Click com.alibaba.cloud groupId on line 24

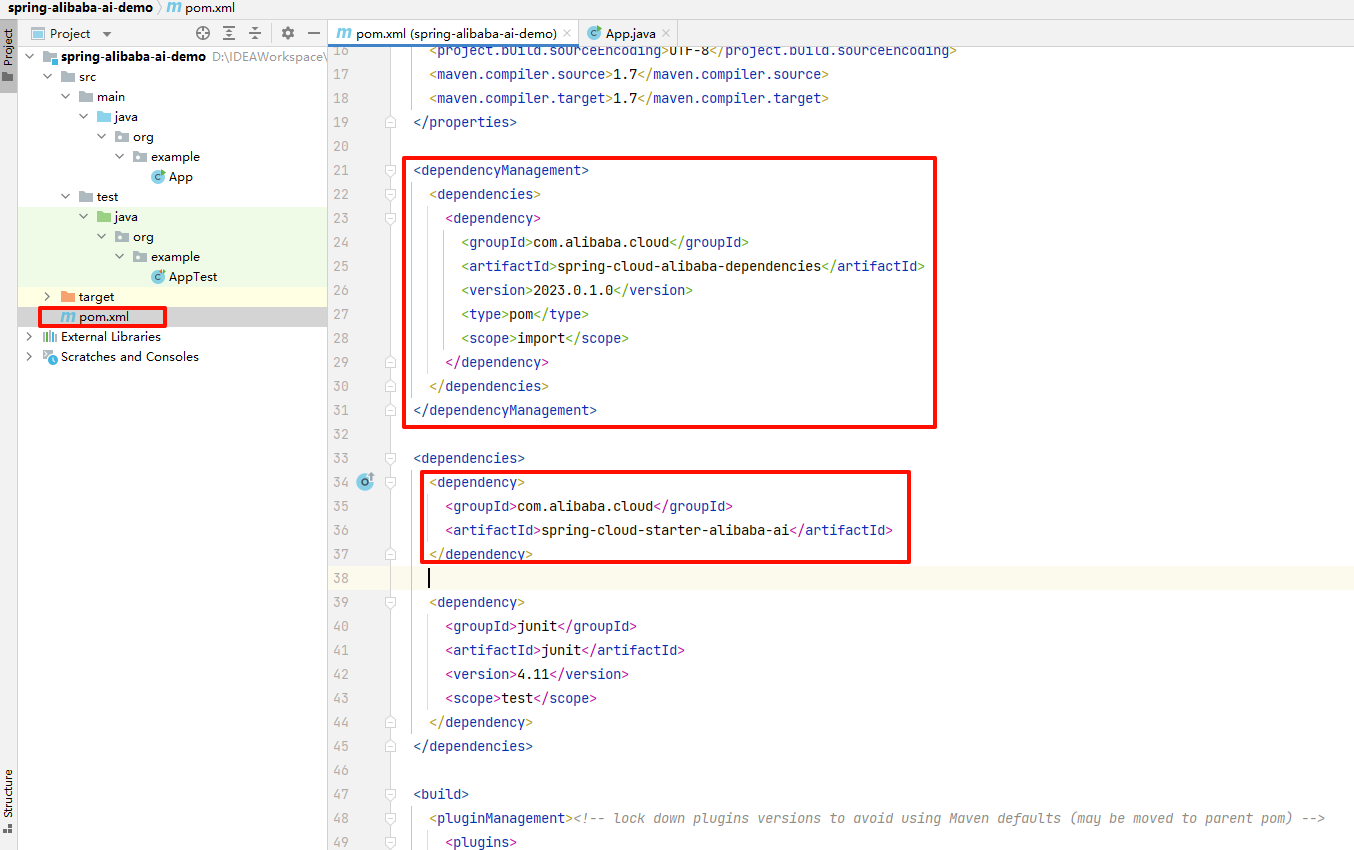click(601, 242)
